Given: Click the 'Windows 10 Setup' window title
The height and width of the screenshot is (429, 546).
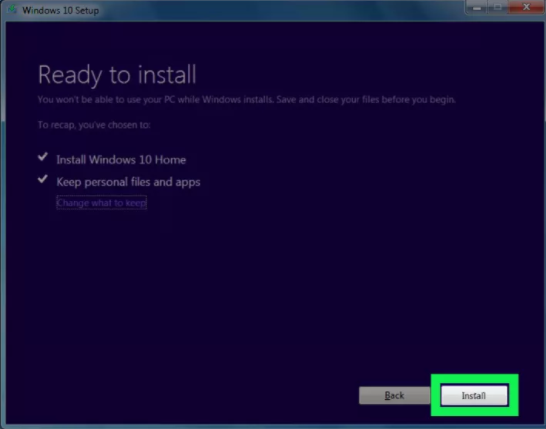Looking at the screenshot, I should tap(61, 10).
